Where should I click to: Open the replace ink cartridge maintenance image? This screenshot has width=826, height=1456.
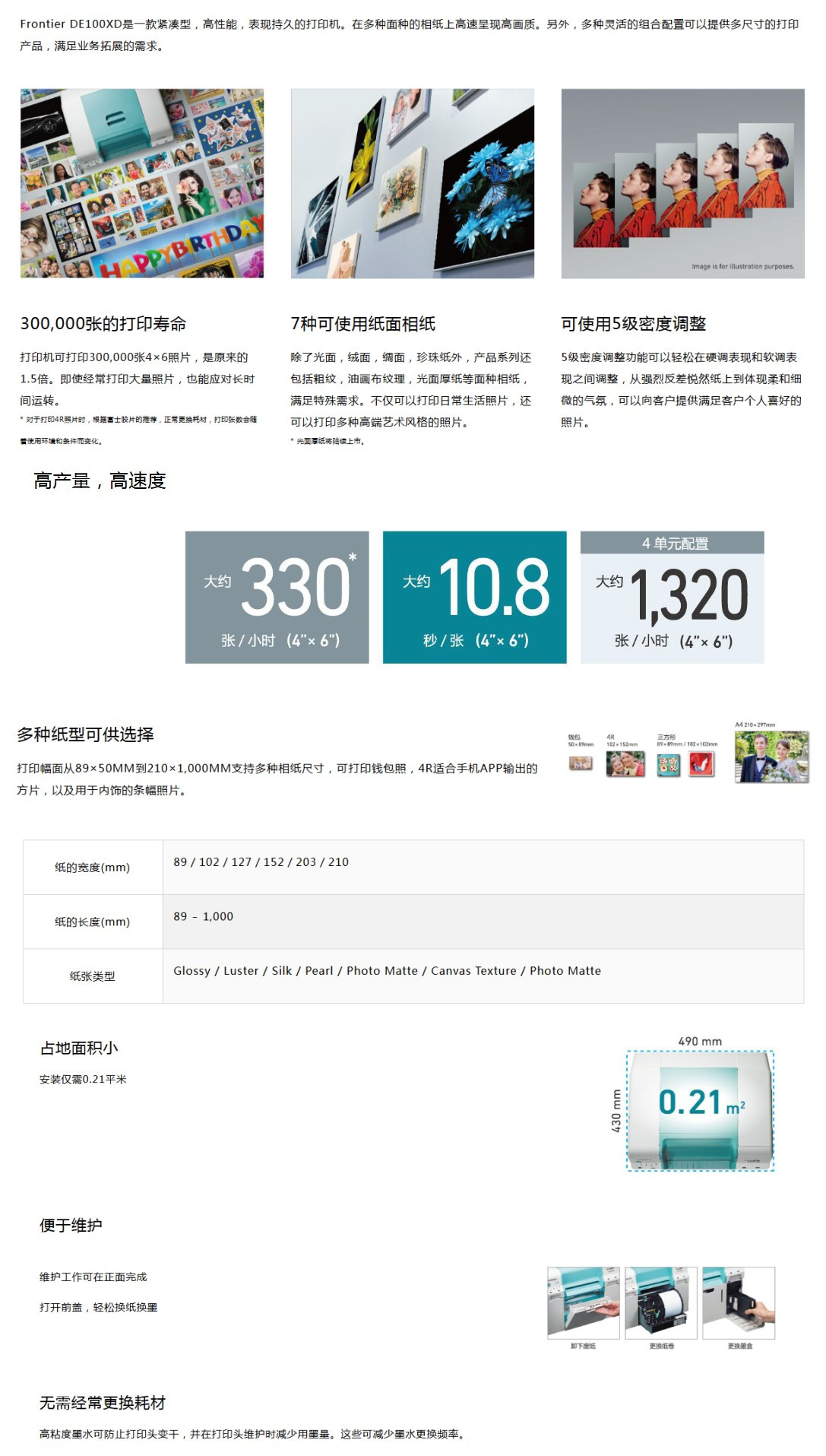pos(739,1302)
